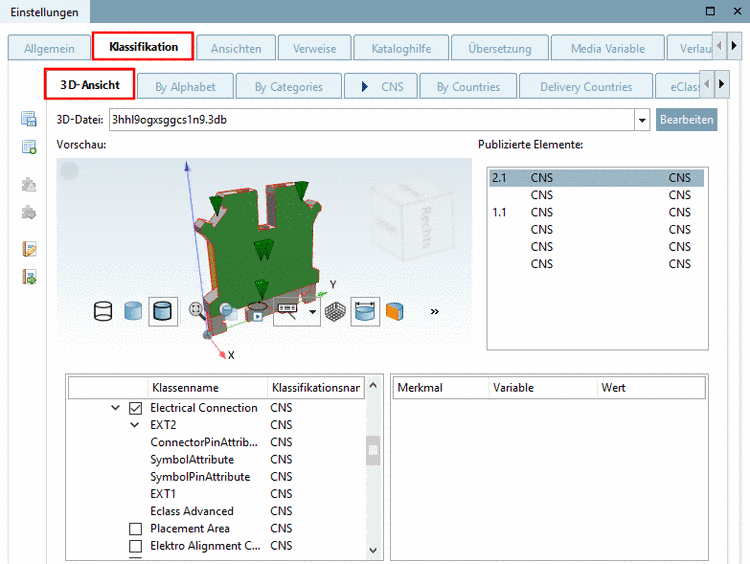Click the Merkmal column header
The height and width of the screenshot is (564, 750).
(440, 387)
